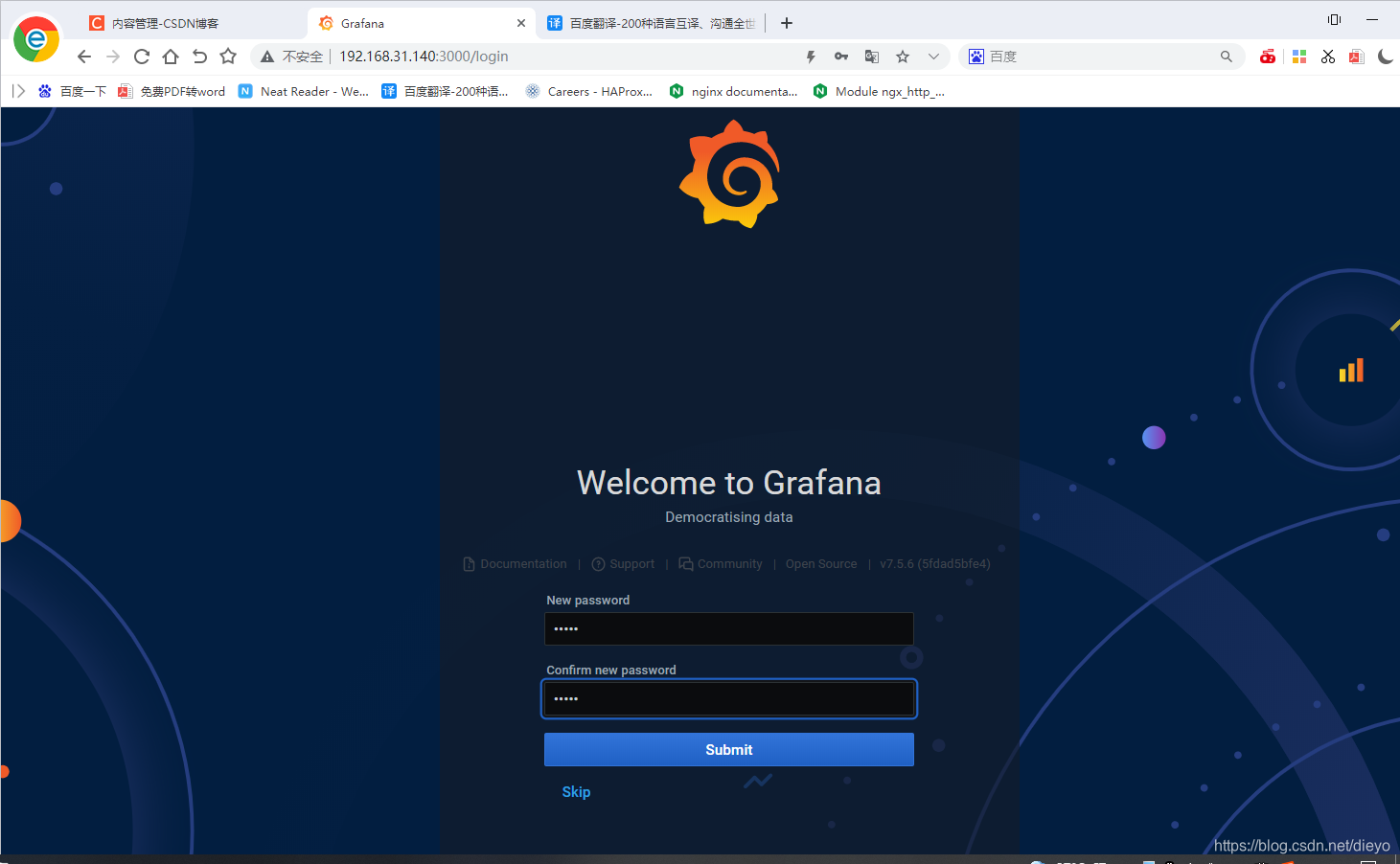This screenshot has width=1400, height=864.
Task: Click the browser logo profile icon
Action: point(36,39)
